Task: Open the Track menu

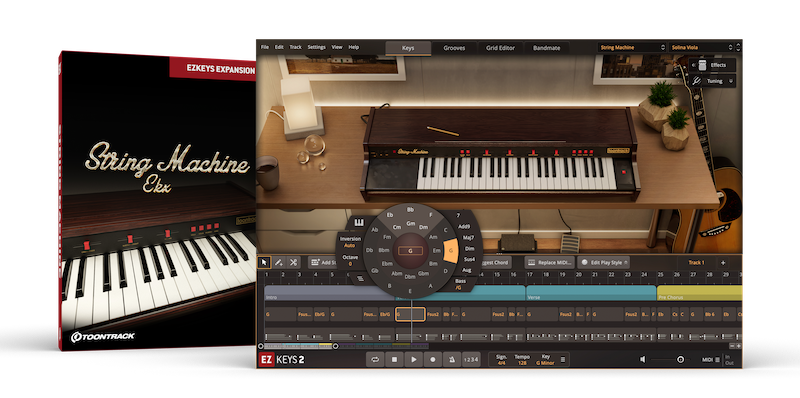Action: tap(295, 47)
